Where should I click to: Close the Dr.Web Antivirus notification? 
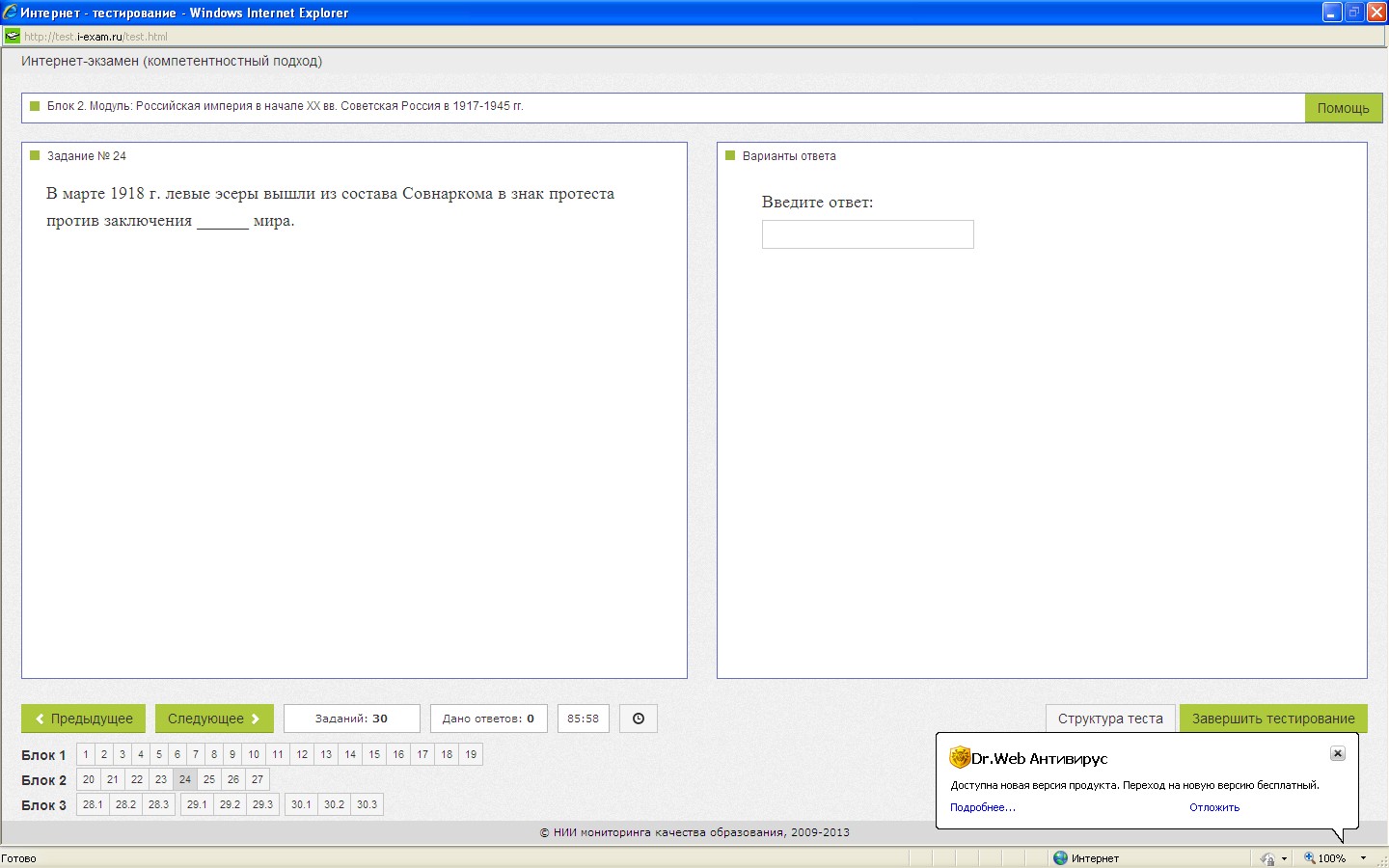(1337, 753)
